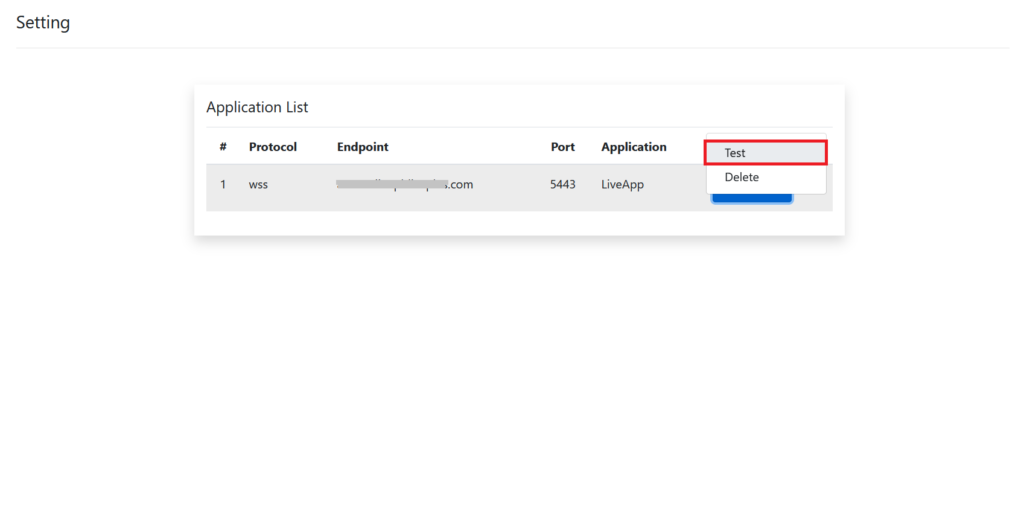Click the row number 1 cell
The width and height of the screenshot is (1024, 520).
click(x=223, y=185)
